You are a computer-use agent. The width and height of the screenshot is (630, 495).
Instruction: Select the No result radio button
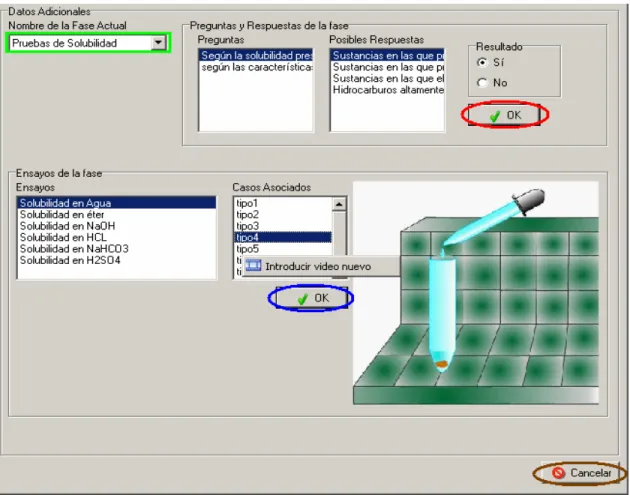click(x=482, y=82)
